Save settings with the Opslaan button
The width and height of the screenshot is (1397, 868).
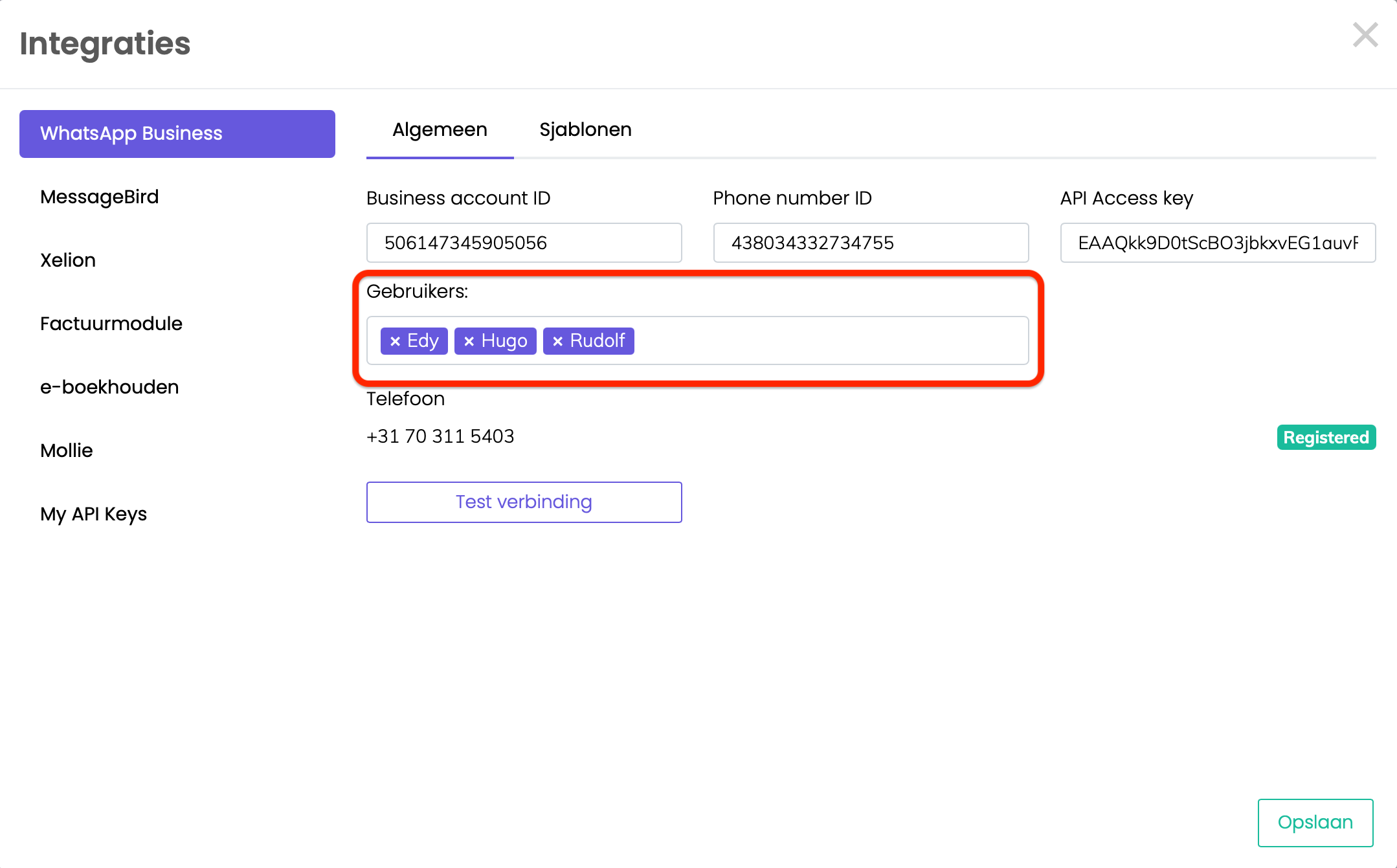click(x=1315, y=822)
